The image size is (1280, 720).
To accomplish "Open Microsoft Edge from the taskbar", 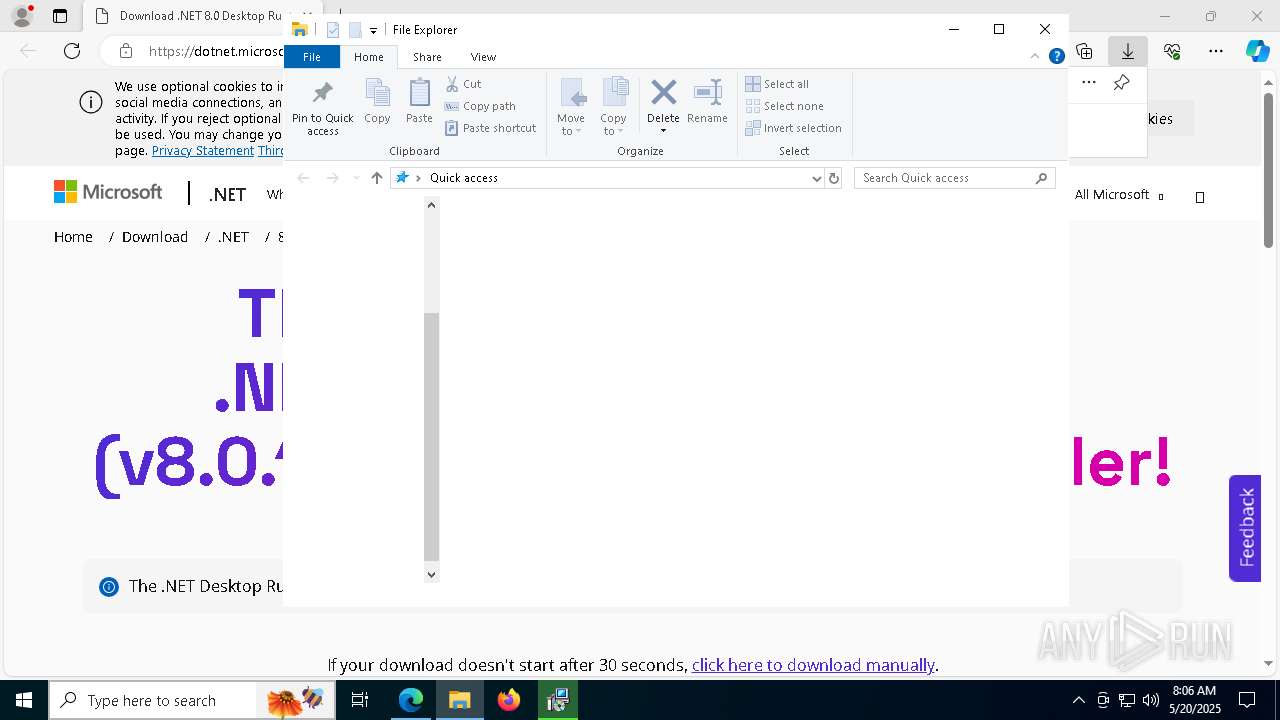I will (411, 700).
